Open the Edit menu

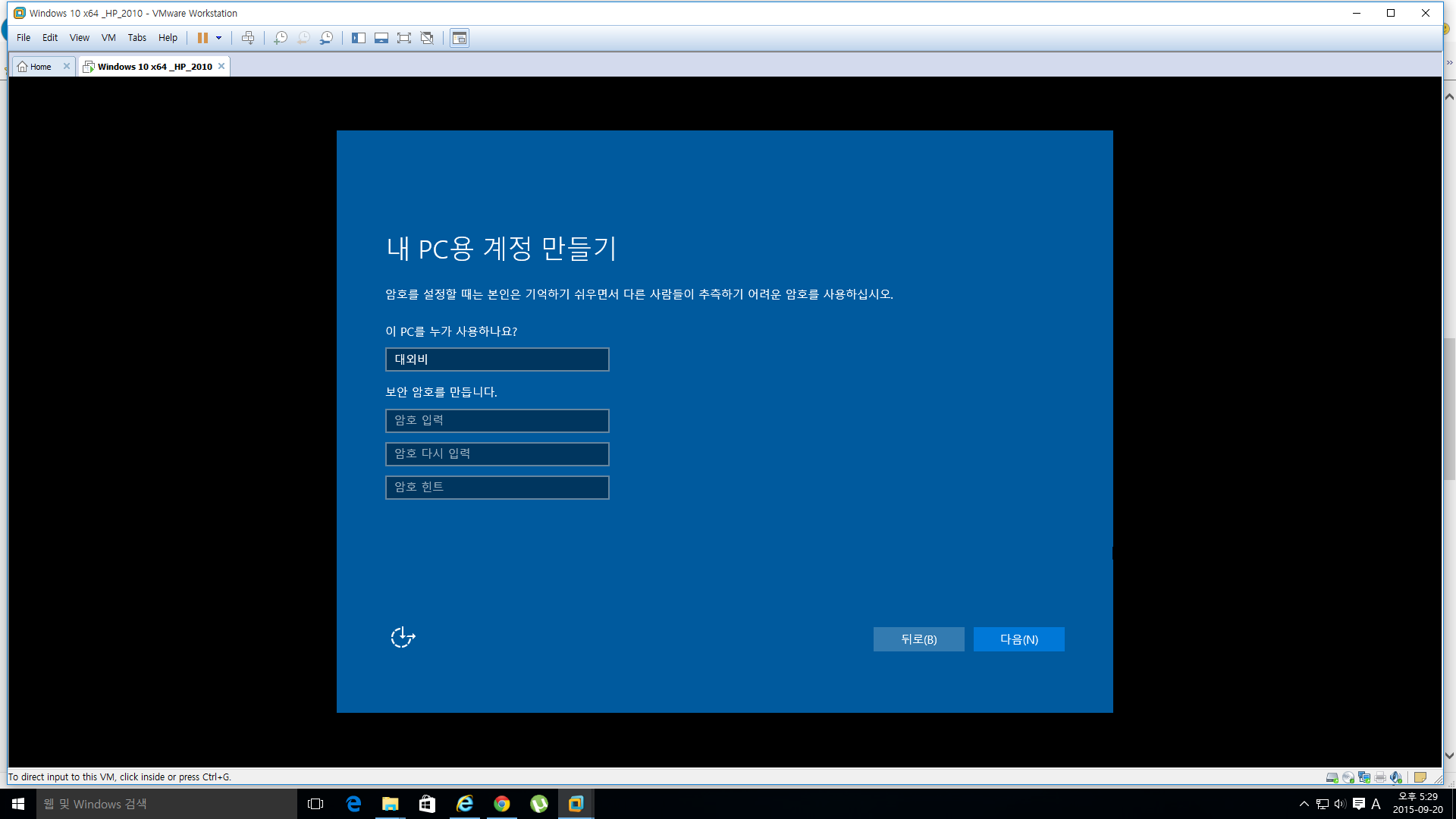50,38
